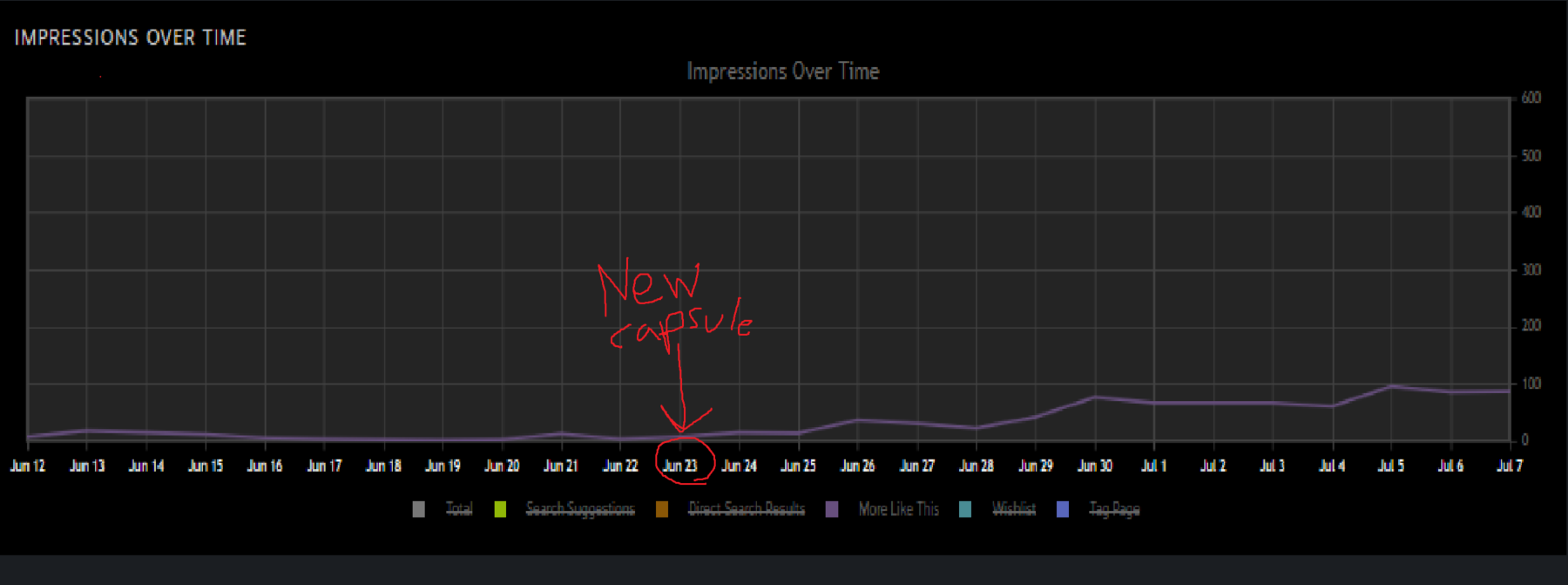Click the gray Total color swatch
This screenshot has width=1568, height=585.
point(419,509)
